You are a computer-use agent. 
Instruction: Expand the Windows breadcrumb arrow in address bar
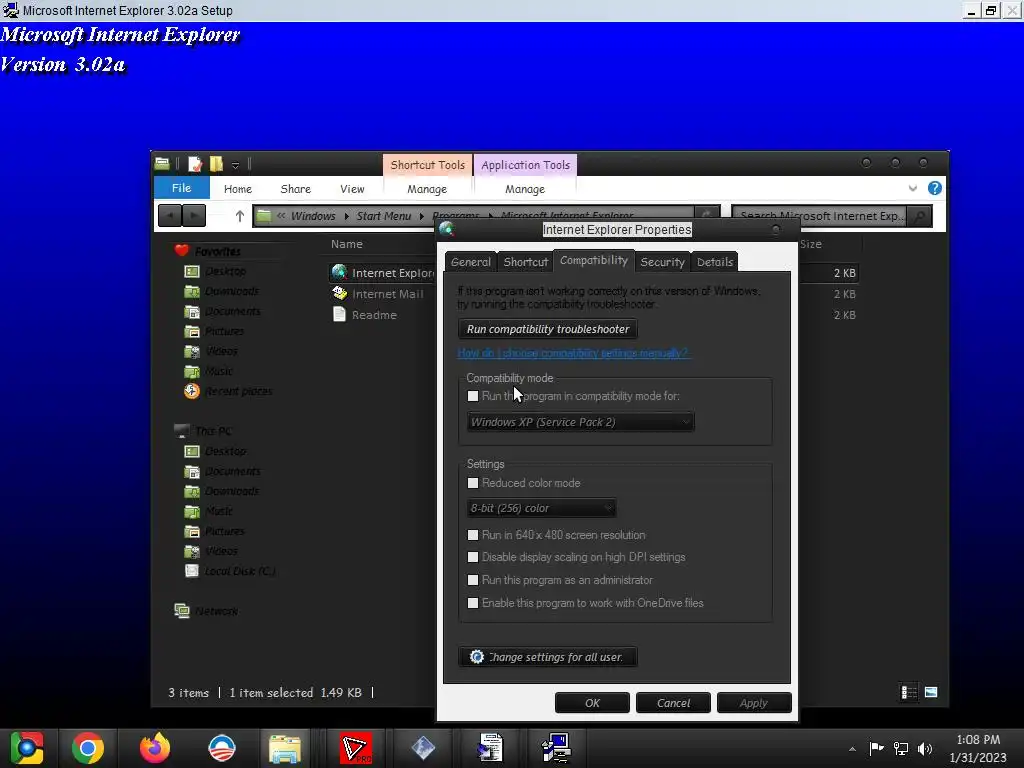346,216
